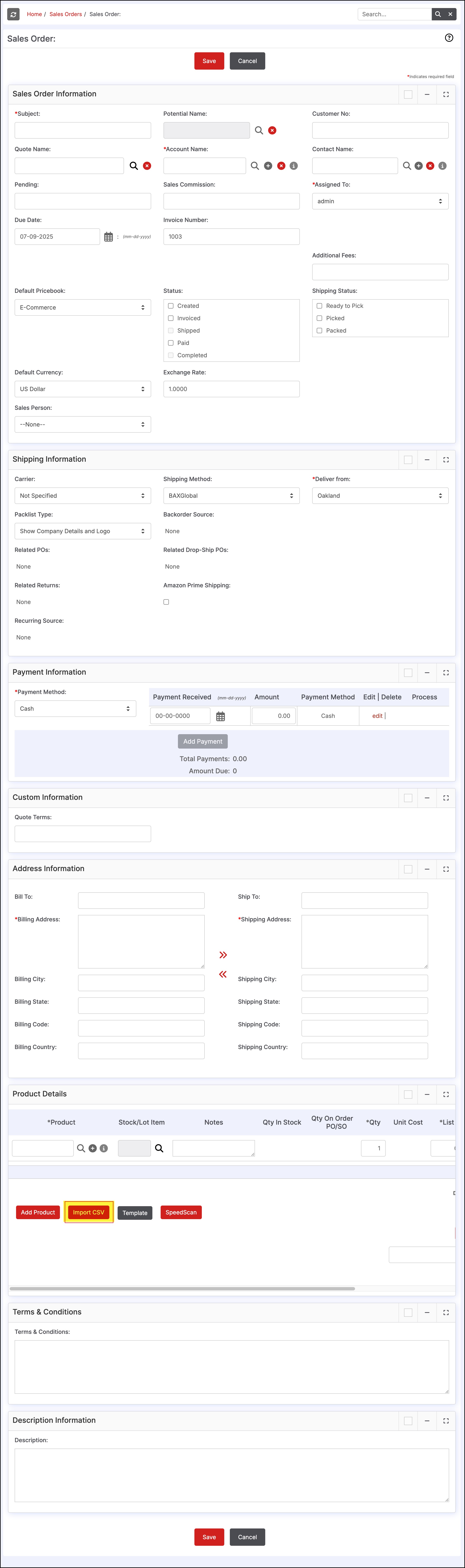Add new account with plus icon

tap(268, 166)
